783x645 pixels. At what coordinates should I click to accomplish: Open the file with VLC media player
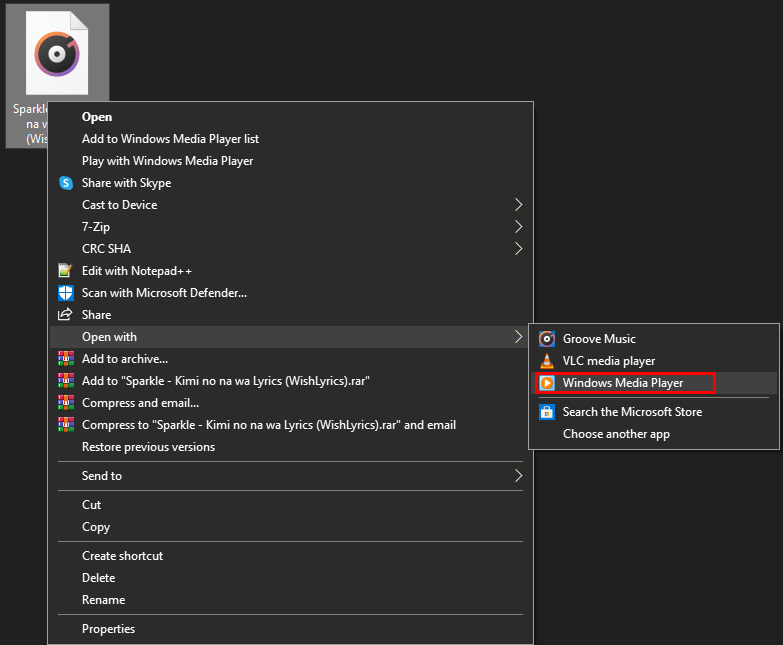pos(654,361)
